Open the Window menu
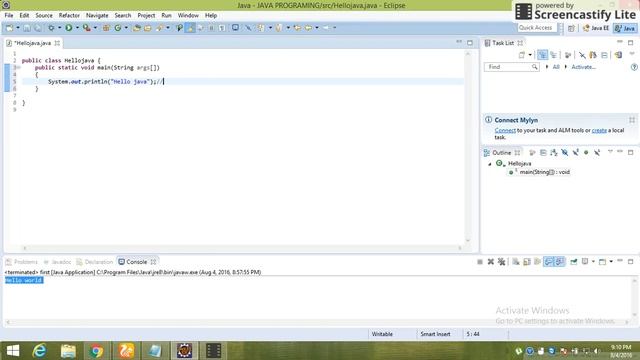The image size is (640, 360). tap(188, 16)
